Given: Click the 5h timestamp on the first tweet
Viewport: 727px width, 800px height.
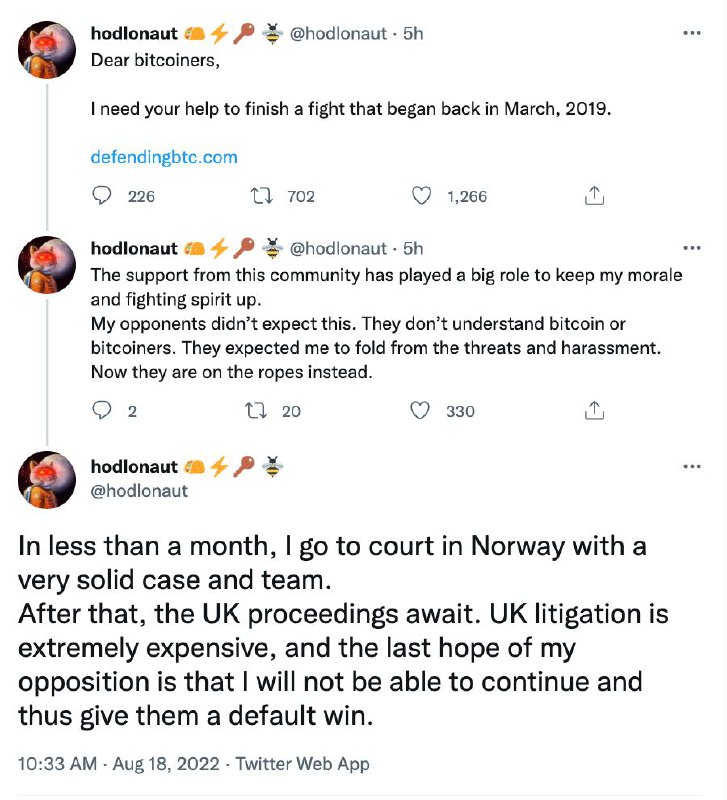Looking at the screenshot, I should click(x=412, y=34).
